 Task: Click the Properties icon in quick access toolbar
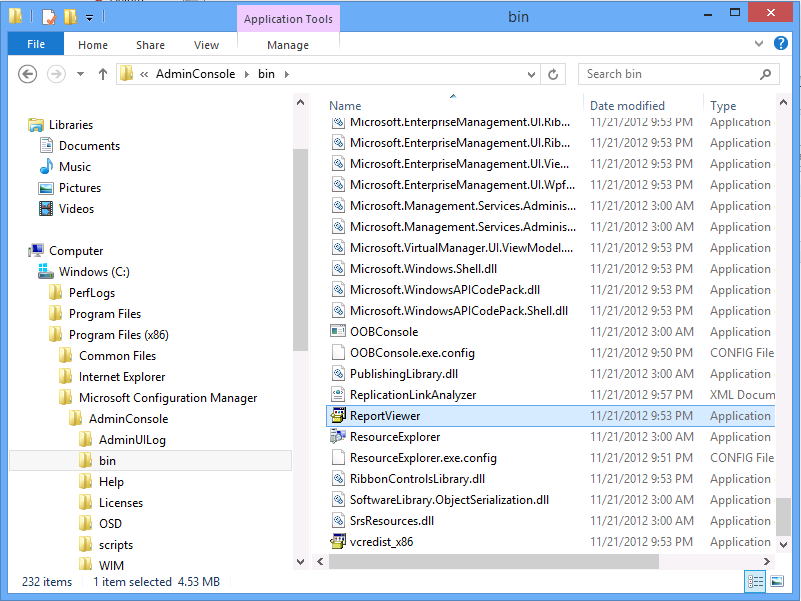tap(49, 17)
